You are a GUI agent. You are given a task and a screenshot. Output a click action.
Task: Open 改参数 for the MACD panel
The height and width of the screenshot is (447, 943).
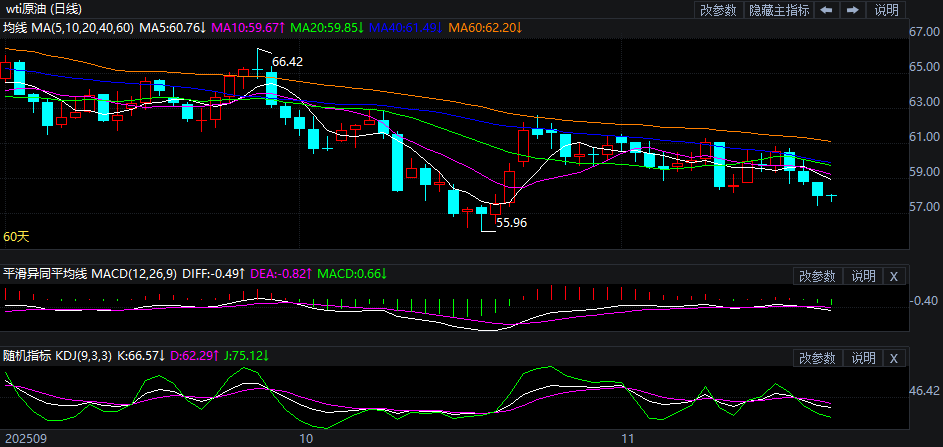point(817,276)
